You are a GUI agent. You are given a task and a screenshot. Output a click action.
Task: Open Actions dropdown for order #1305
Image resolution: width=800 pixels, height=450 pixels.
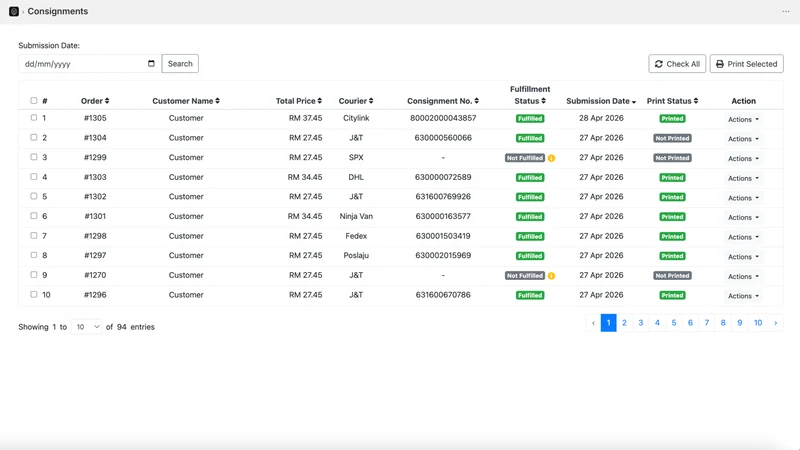click(x=743, y=119)
